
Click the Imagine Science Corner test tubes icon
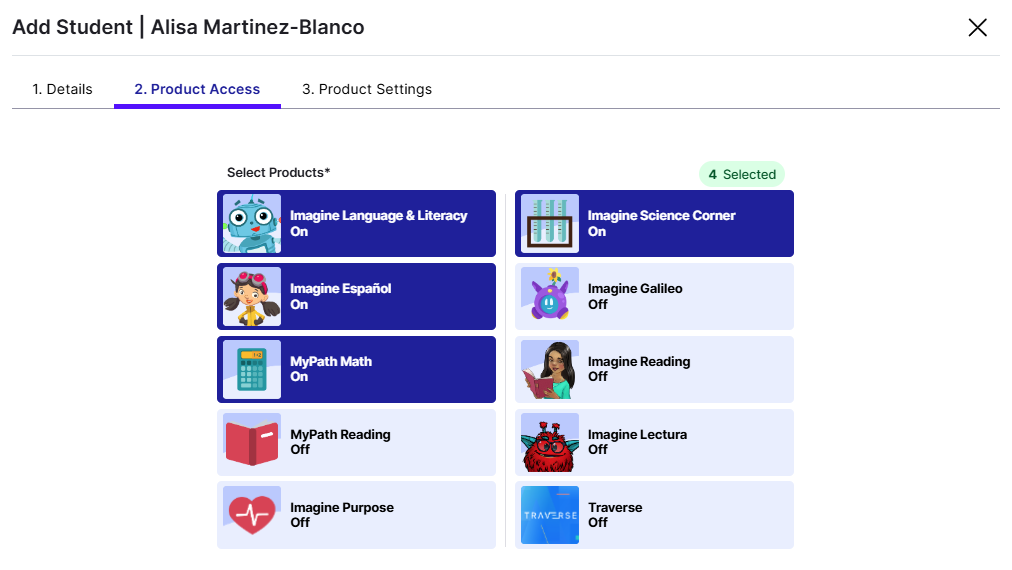click(x=550, y=224)
